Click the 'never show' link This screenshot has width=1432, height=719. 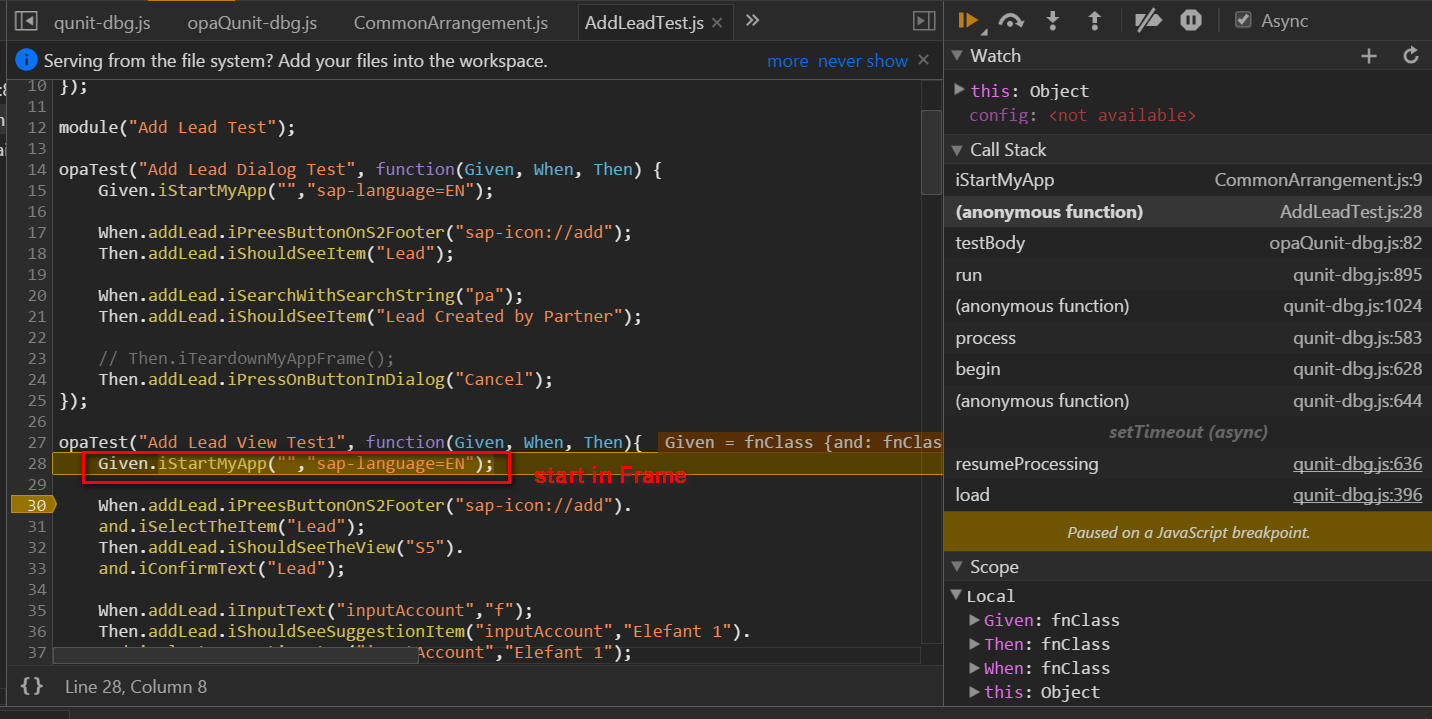[x=863, y=61]
